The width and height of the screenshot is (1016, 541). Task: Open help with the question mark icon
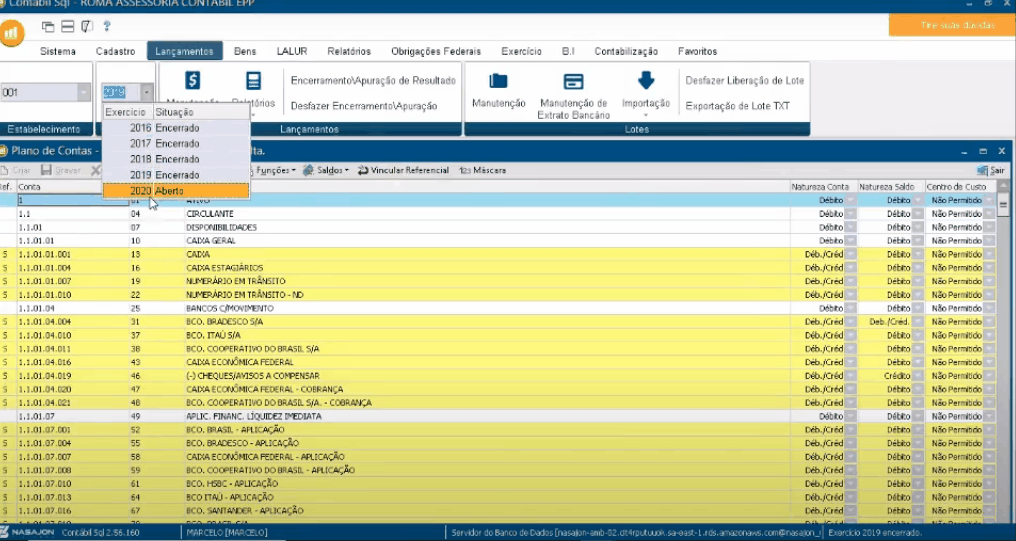(x=107, y=27)
